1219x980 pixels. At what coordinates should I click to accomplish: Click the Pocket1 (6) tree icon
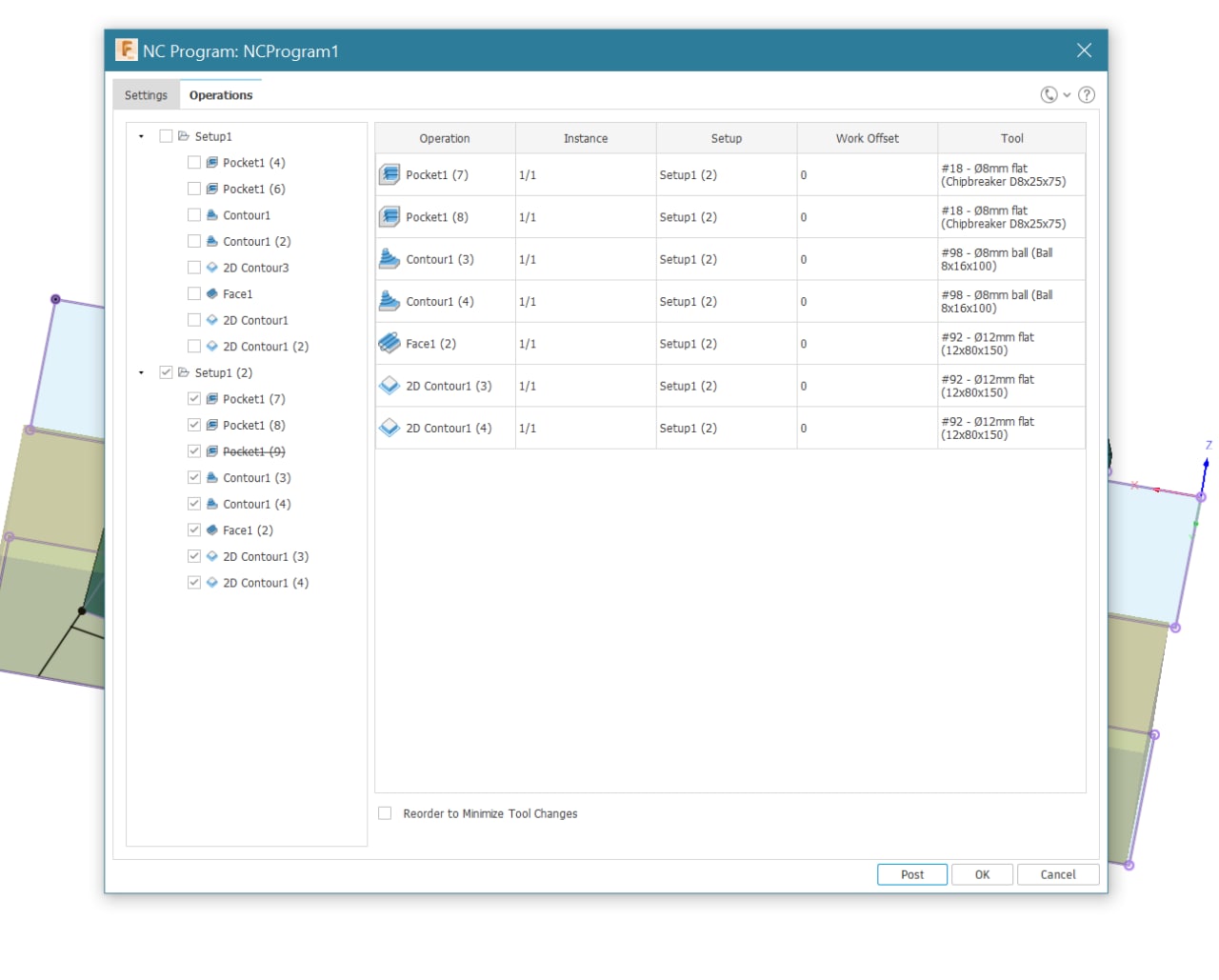212,189
